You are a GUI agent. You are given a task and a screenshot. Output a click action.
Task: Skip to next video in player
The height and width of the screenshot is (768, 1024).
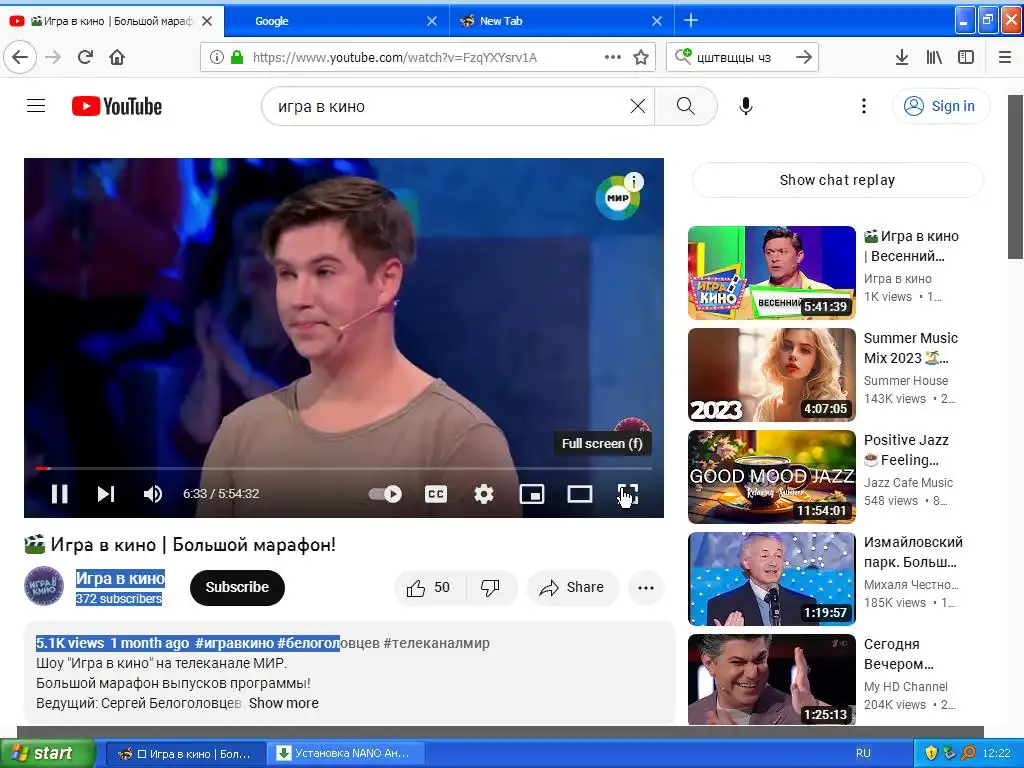[x=106, y=494]
